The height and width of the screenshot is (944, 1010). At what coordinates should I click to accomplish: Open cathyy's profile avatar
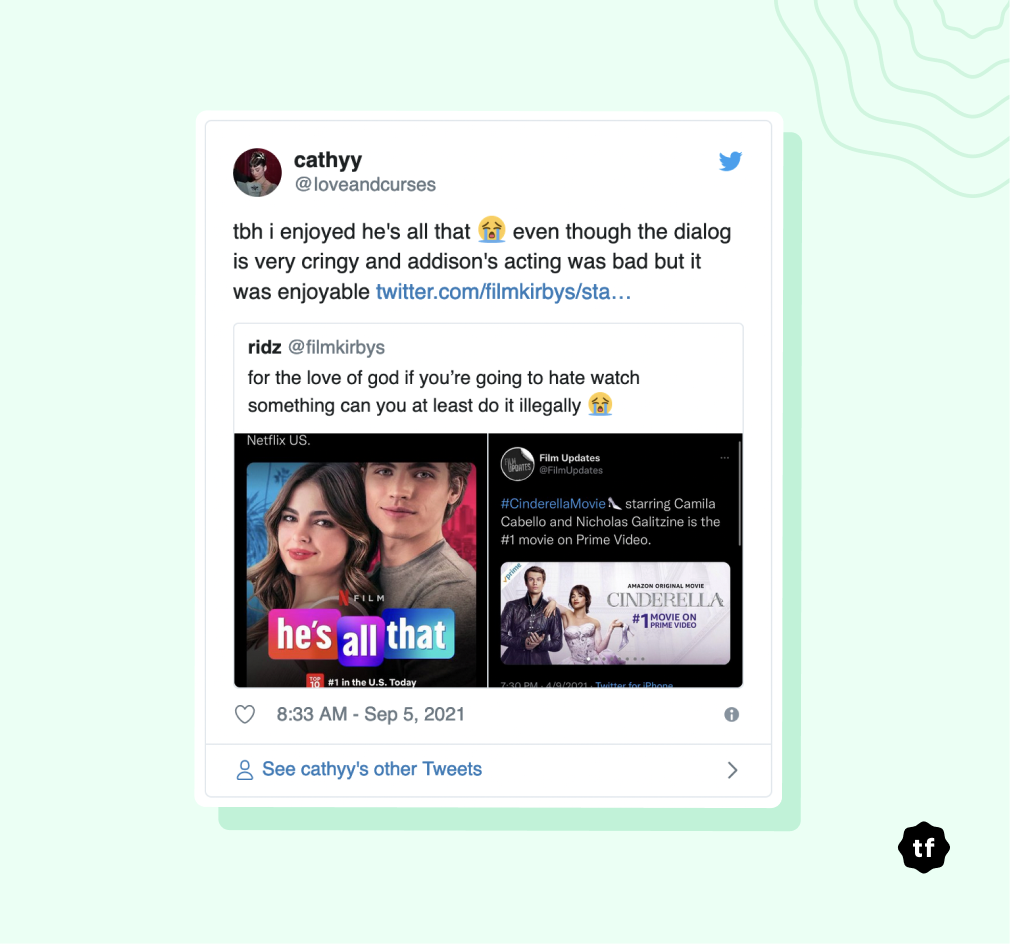[257, 173]
